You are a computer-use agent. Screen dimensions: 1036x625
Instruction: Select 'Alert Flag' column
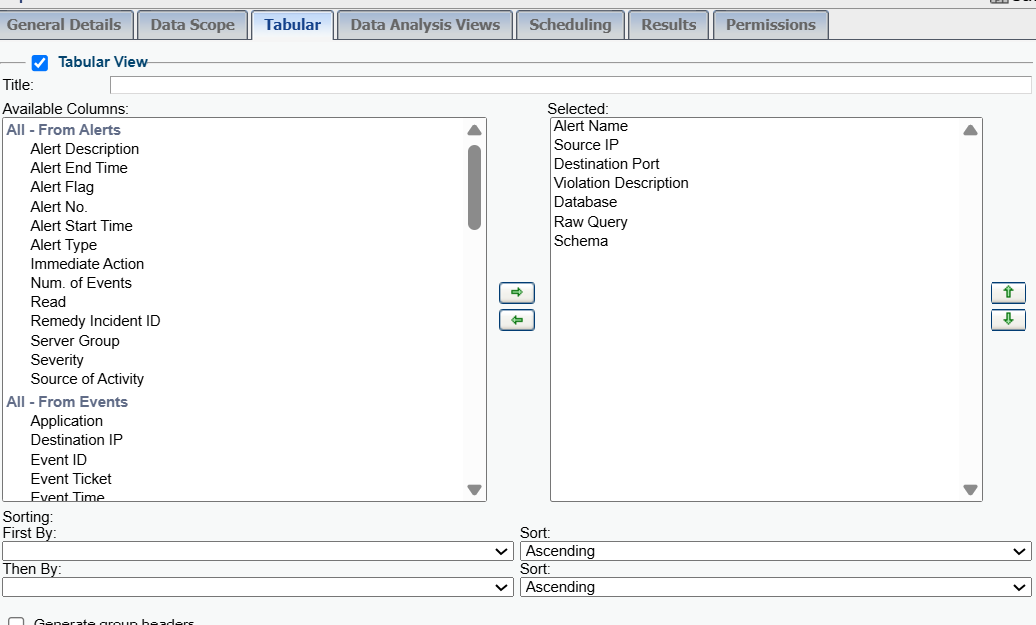pos(62,188)
